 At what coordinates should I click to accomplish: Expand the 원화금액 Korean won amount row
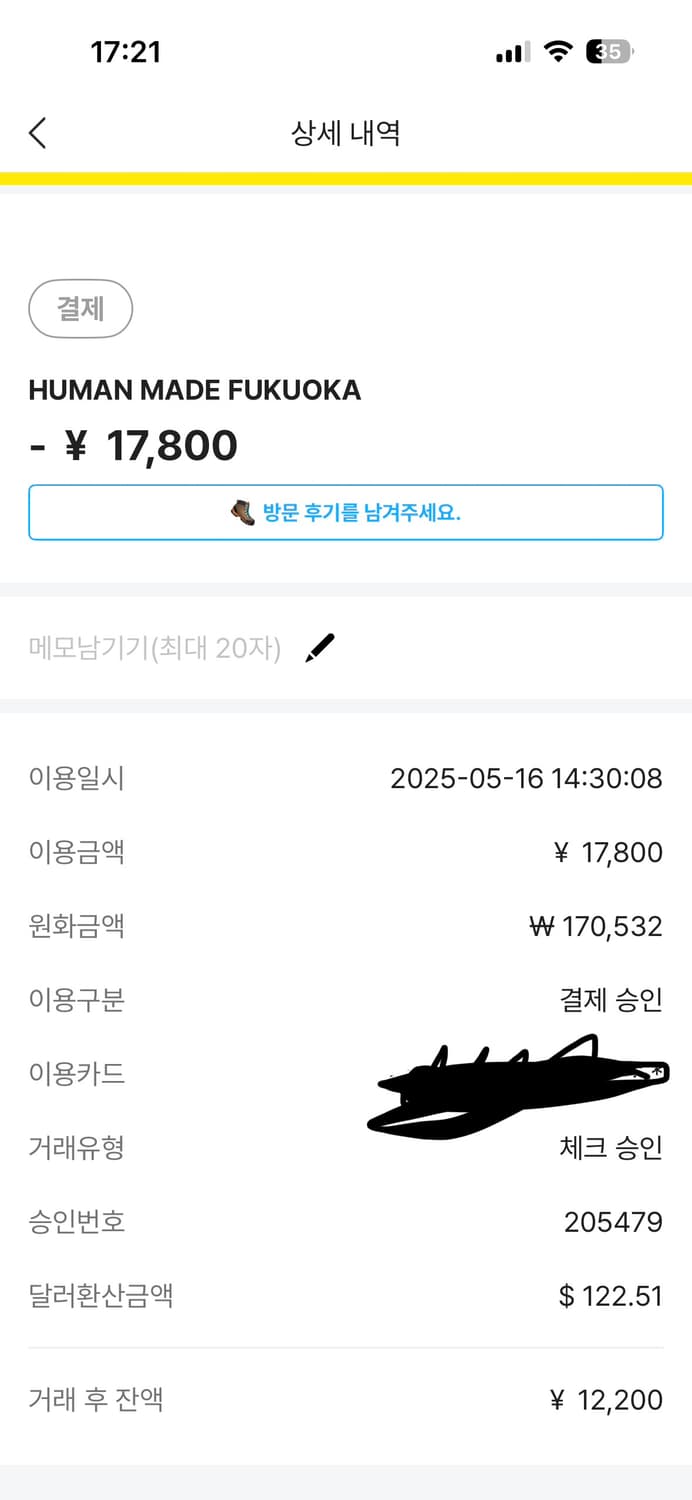pos(346,926)
